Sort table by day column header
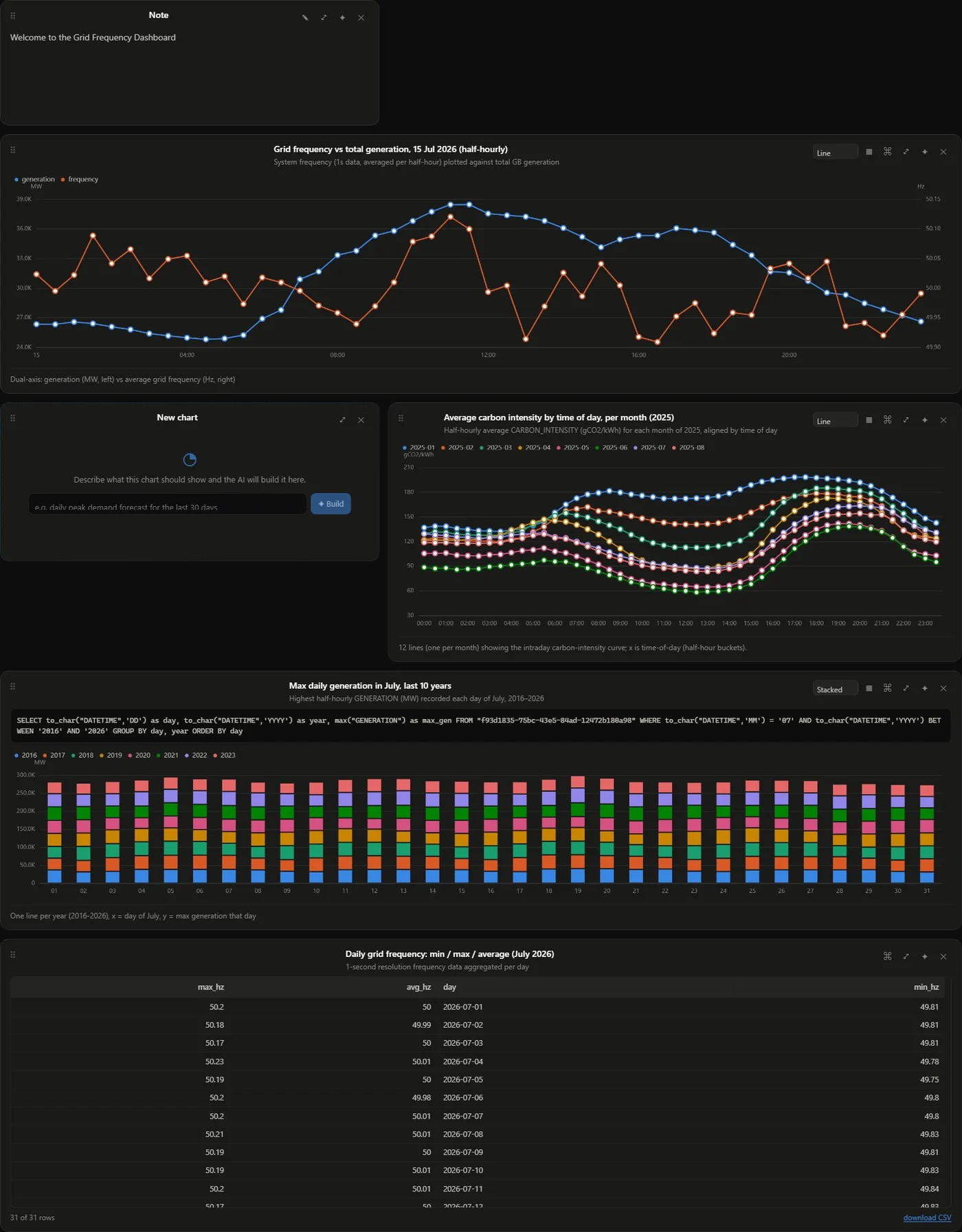 (x=449, y=987)
